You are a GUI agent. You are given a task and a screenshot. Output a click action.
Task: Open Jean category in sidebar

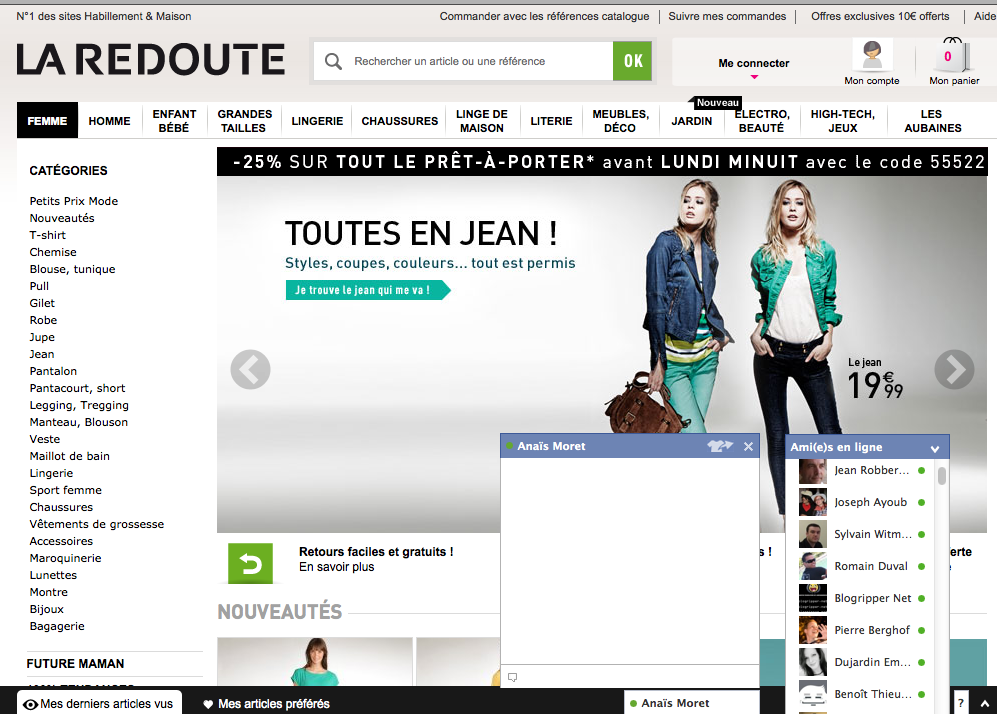point(41,354)
